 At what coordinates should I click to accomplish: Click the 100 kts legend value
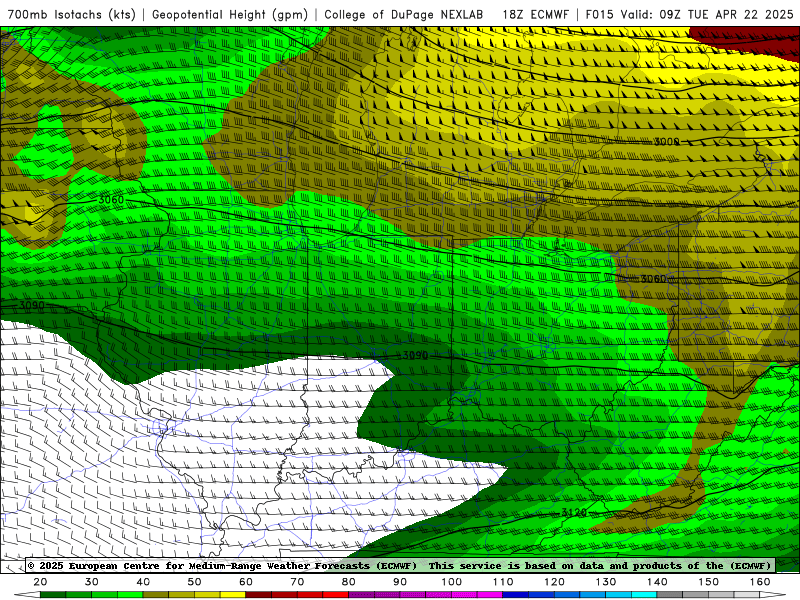coord(452,582)
